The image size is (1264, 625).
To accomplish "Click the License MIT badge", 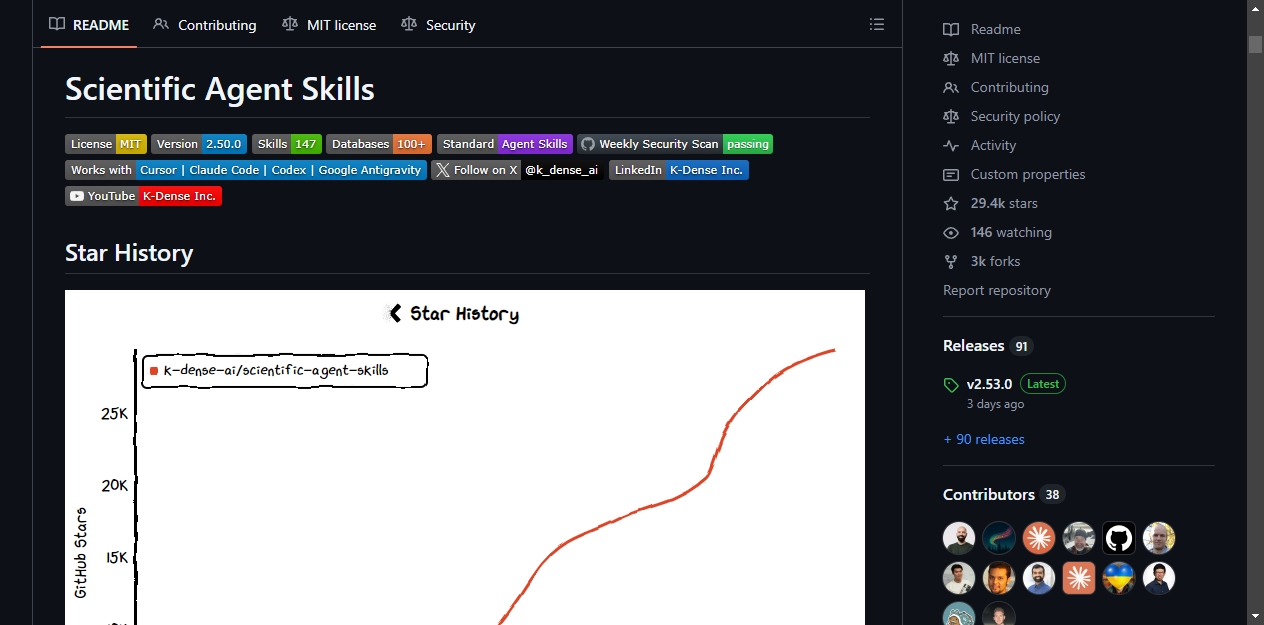I will (x=106, y=144).
